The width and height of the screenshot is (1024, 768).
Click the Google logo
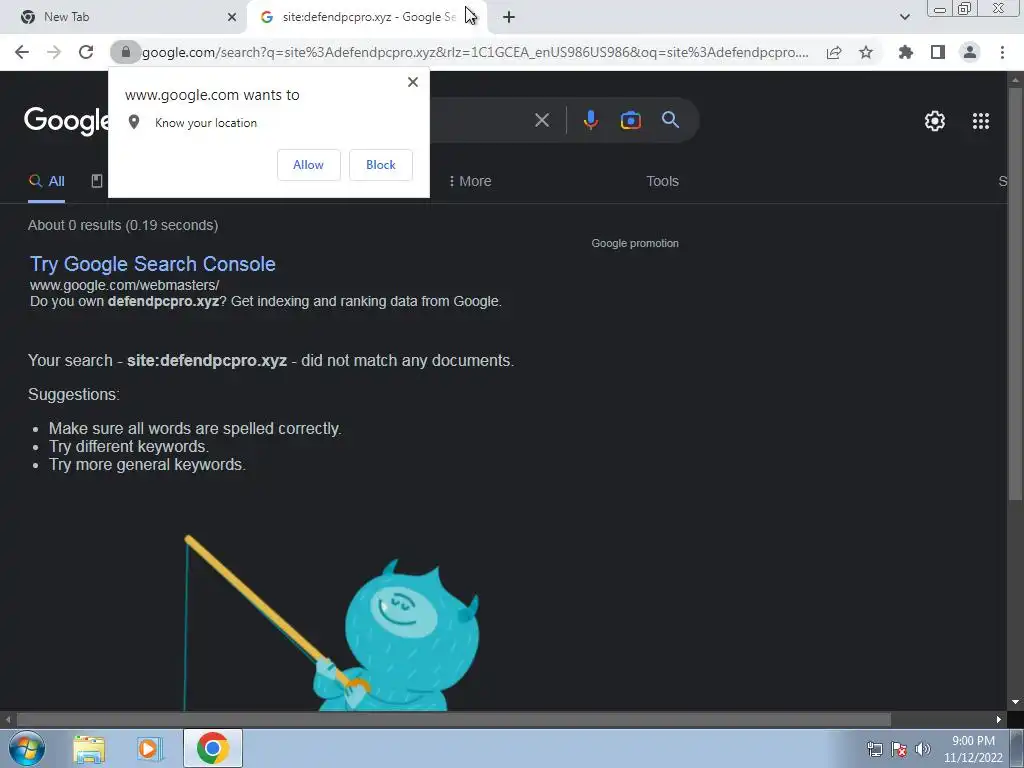[67, 121]
